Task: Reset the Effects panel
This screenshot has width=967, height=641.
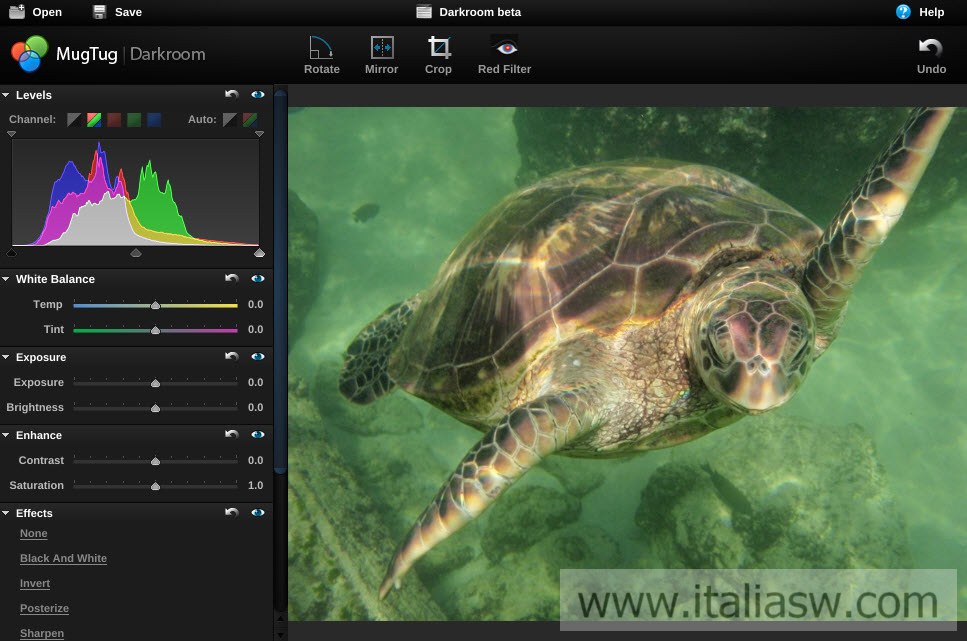Action: pyautogui.click(x=231, y=512)
